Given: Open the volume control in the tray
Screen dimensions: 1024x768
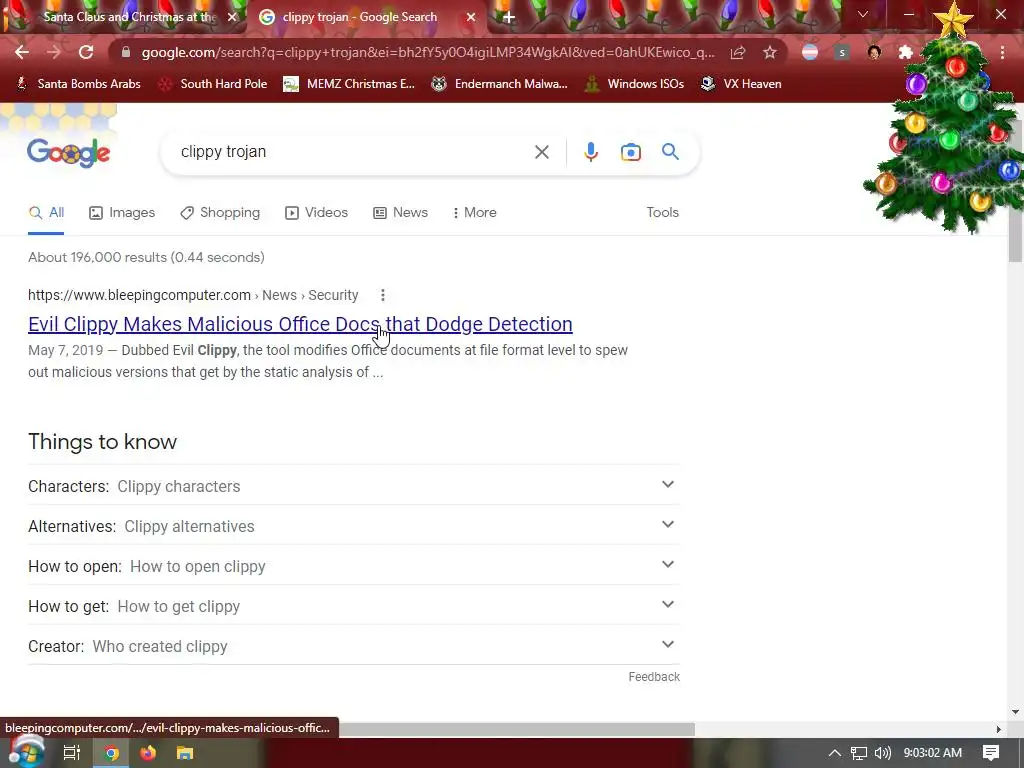Looking at the screenshot, I should click(882, 753).
